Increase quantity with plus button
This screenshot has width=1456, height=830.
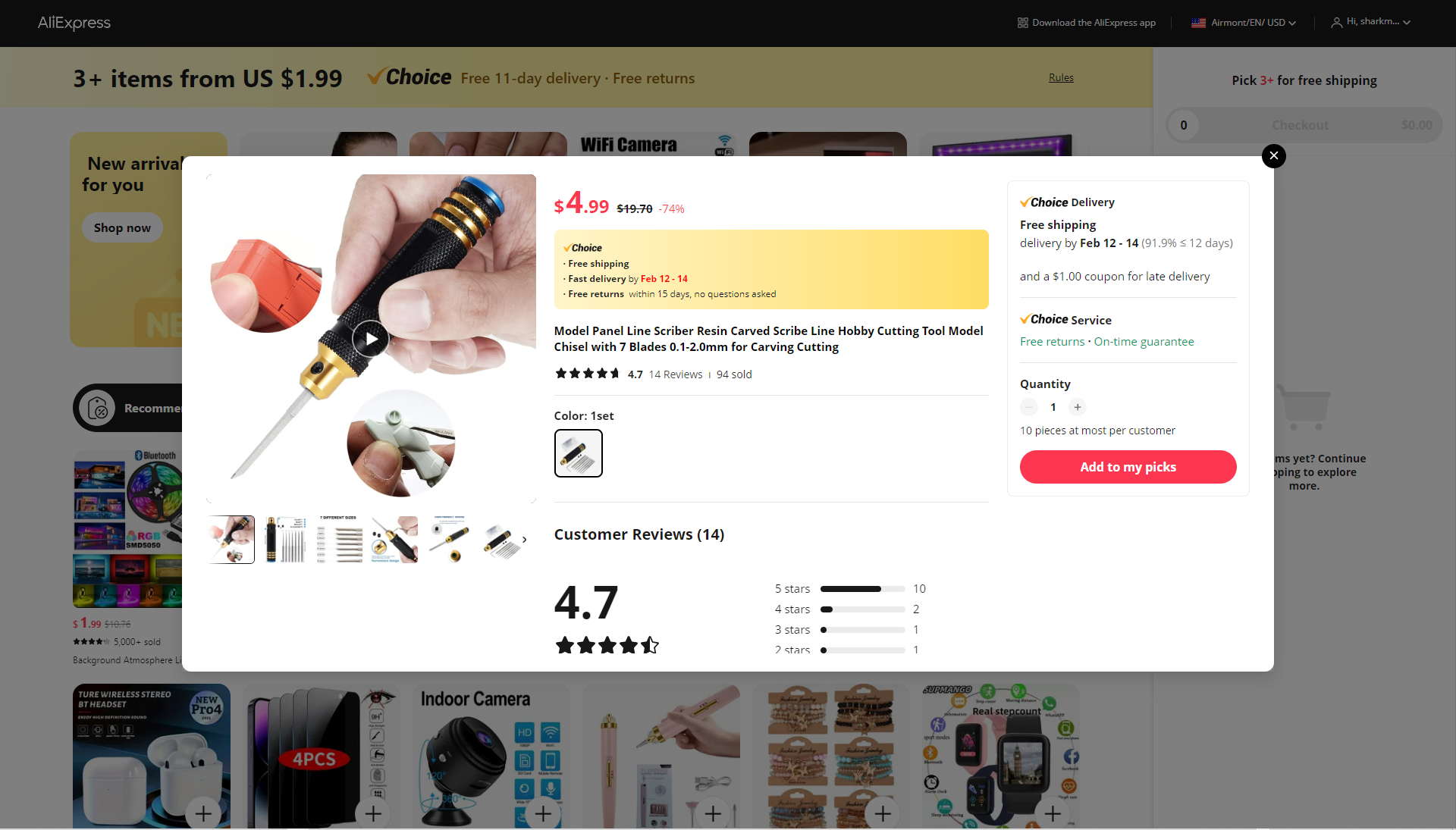point(1078,407)
